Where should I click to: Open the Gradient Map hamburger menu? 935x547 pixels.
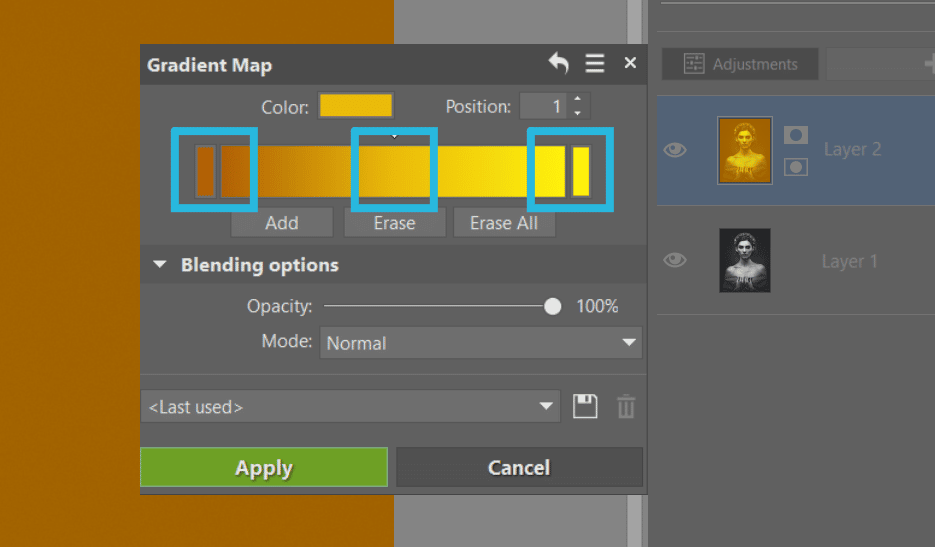tap(595, 64)
